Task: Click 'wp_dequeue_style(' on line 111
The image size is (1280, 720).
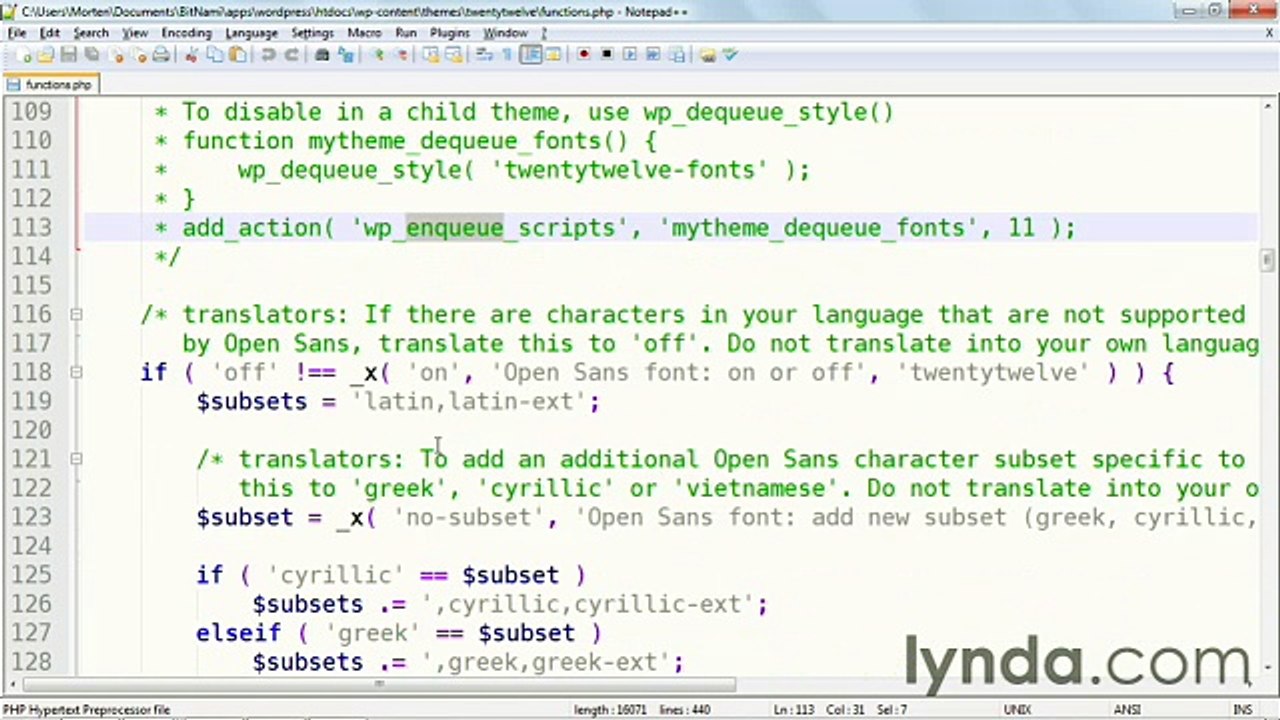Action: (x=356, y=170)
